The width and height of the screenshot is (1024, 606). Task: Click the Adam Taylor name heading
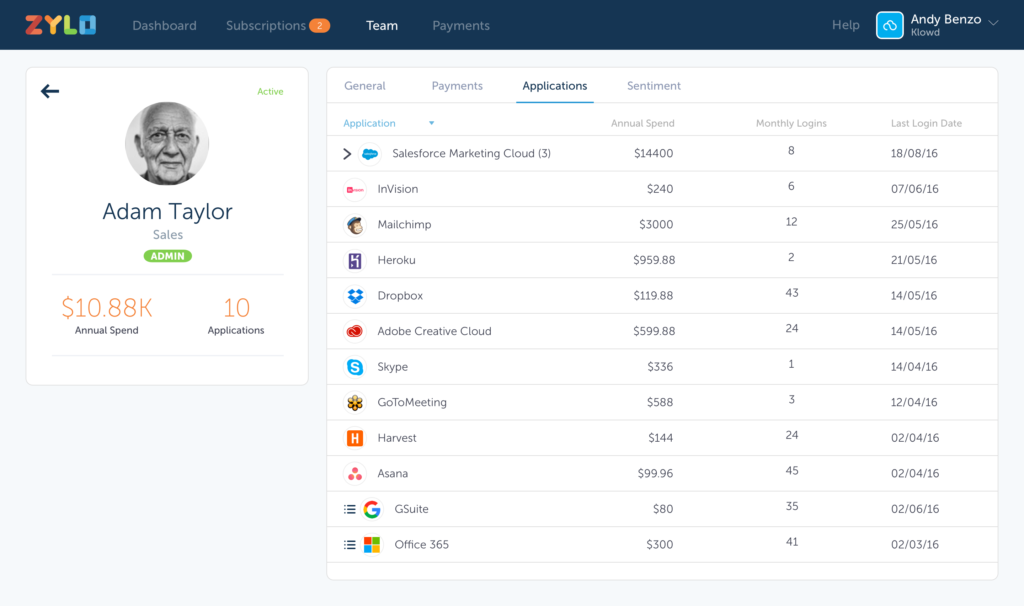click(167, 212)
